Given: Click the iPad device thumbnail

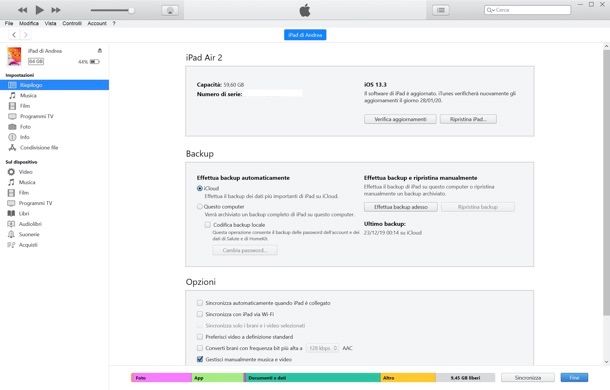Looking at the screenshot, I should (14, 56).
